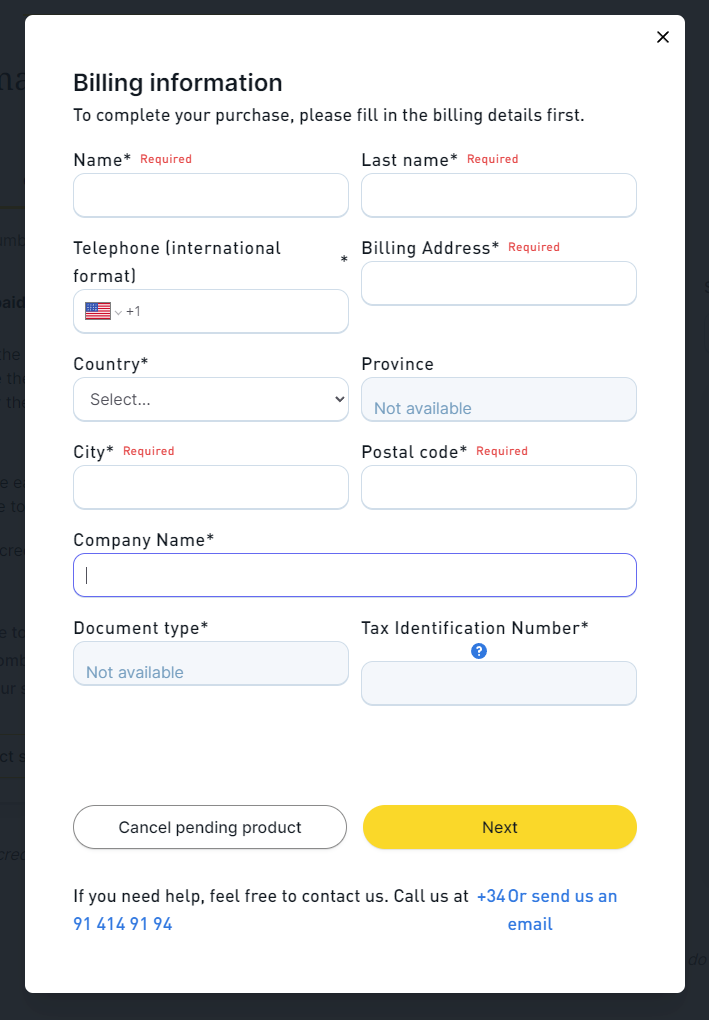Open the Country select dropdown

pos(211,399)
